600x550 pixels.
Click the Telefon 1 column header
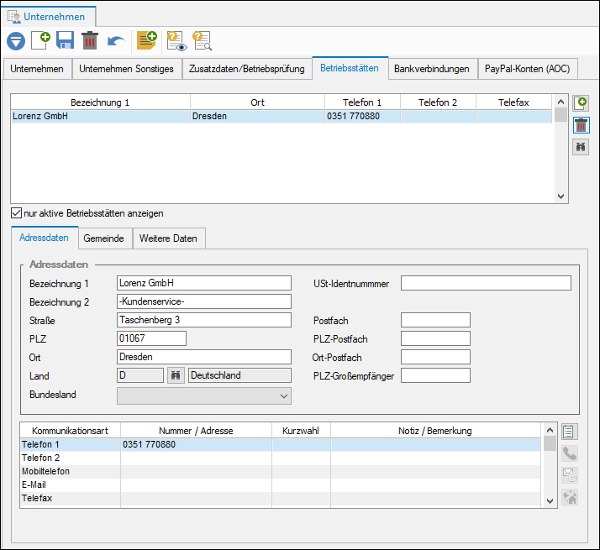point(362,103)
